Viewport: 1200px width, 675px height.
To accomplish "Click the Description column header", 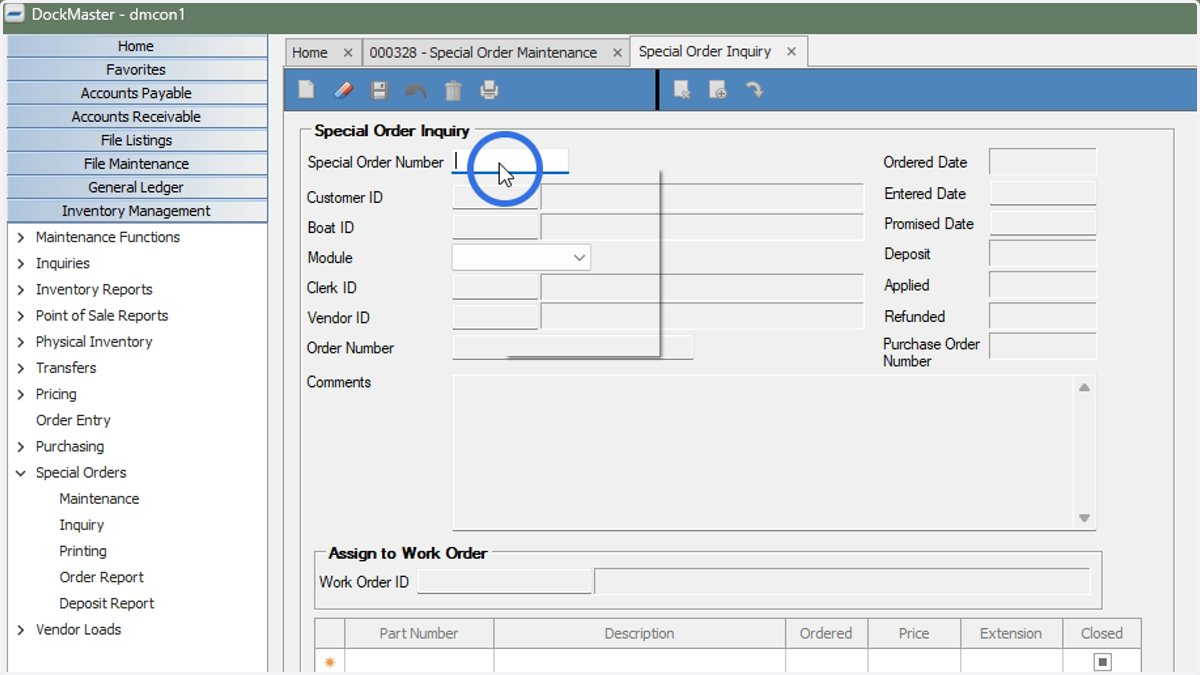I will point(640,633).
